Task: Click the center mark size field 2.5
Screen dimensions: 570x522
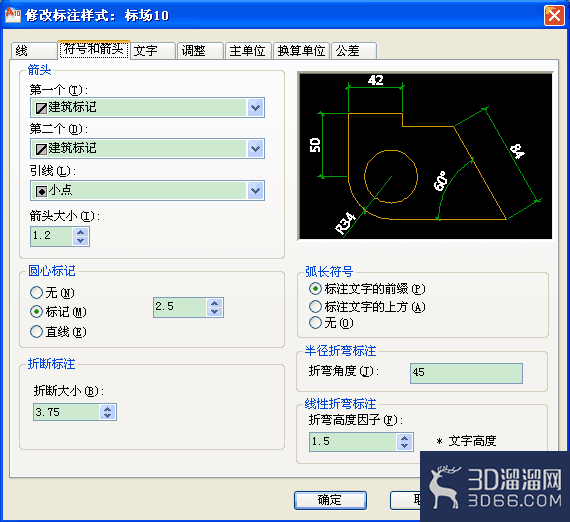Action: coord(180,307)
